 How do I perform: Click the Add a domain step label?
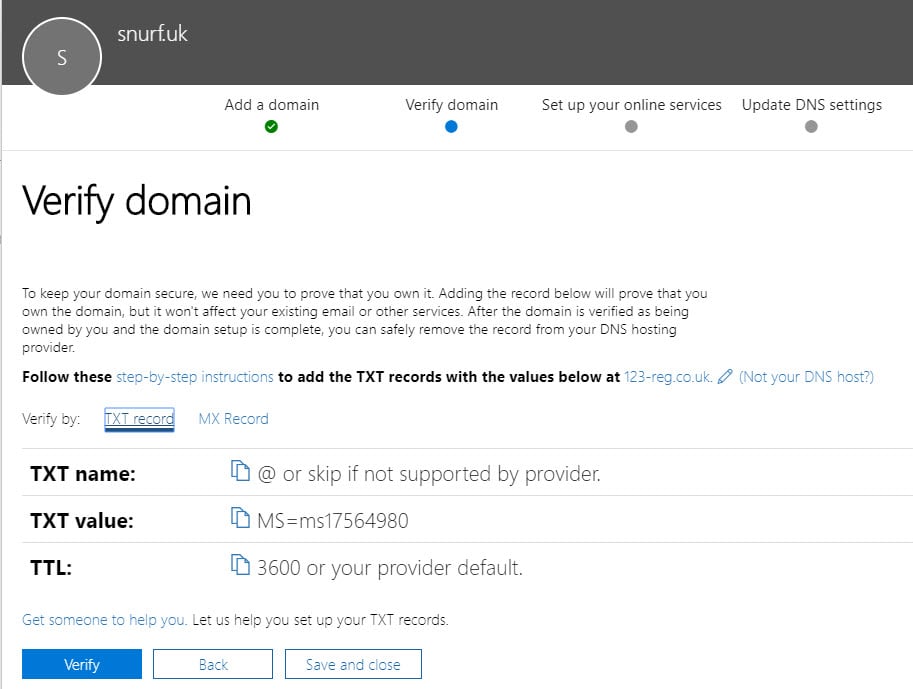(x=271, y=104)
